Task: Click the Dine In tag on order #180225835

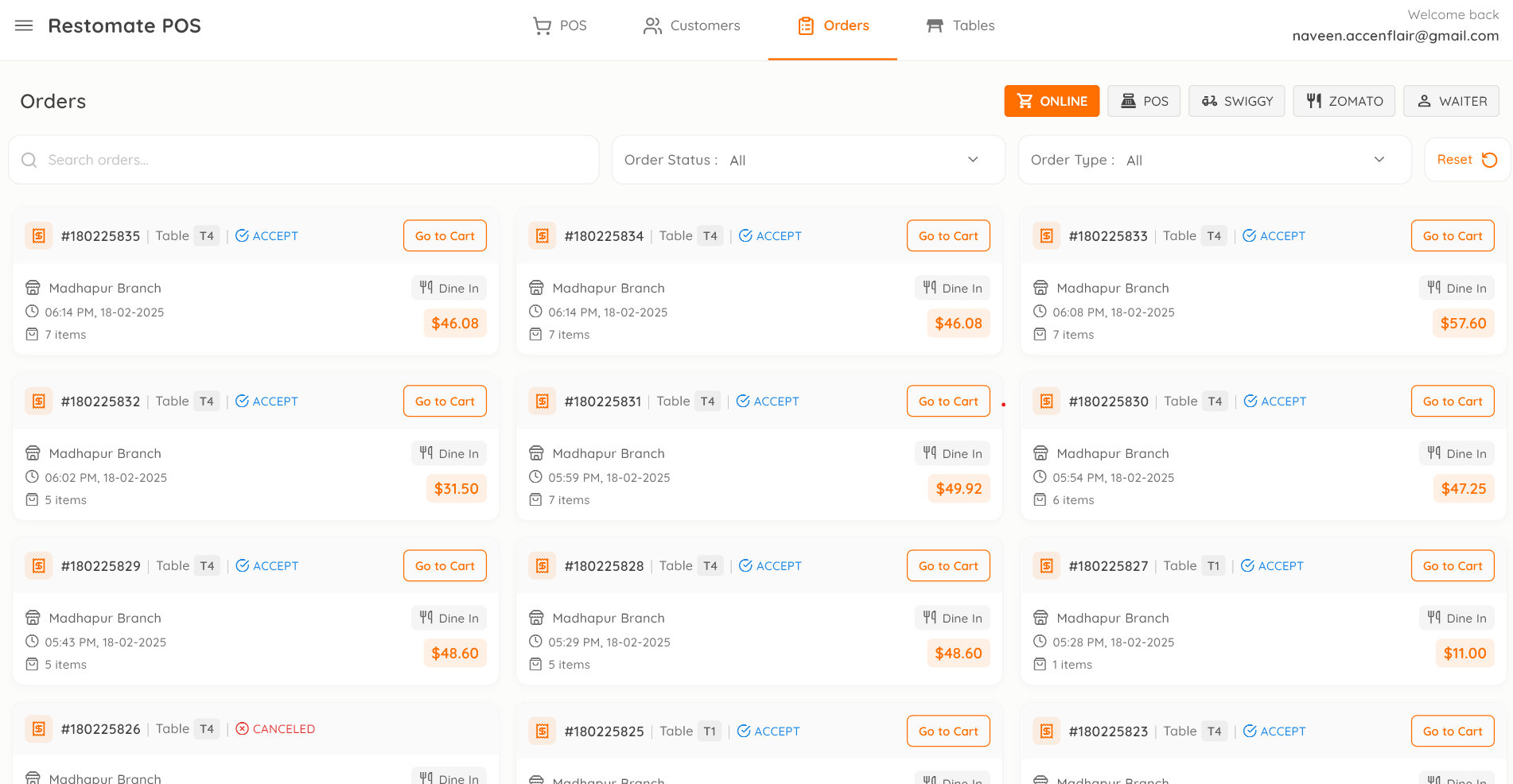Action: click(x=449, y=288)
